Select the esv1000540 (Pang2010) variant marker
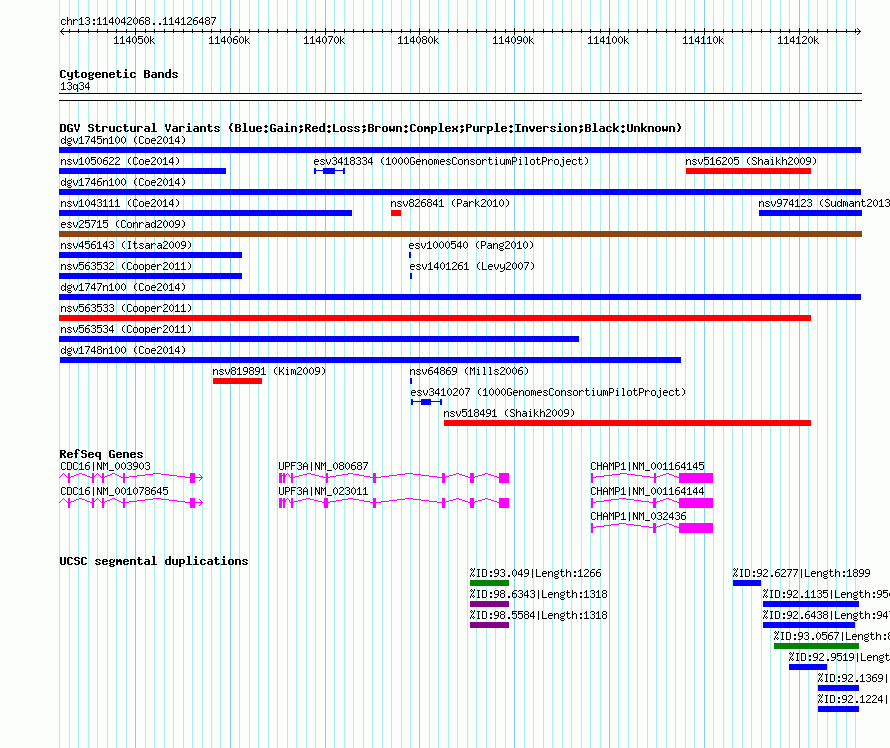The height and width of the screenshot is (748, 890). pyautogui.click(x=410, y=255)
